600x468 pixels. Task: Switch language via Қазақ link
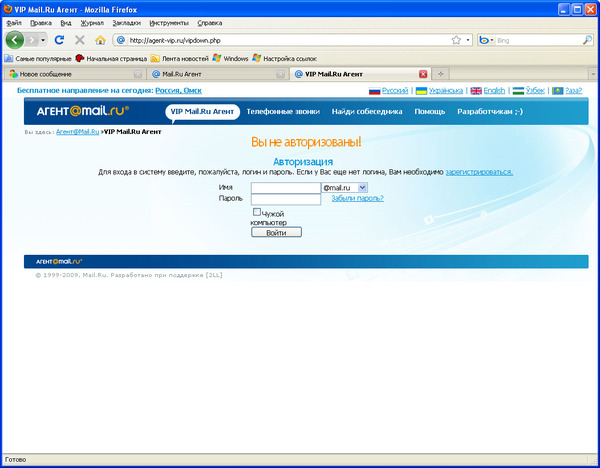(574, 91)
